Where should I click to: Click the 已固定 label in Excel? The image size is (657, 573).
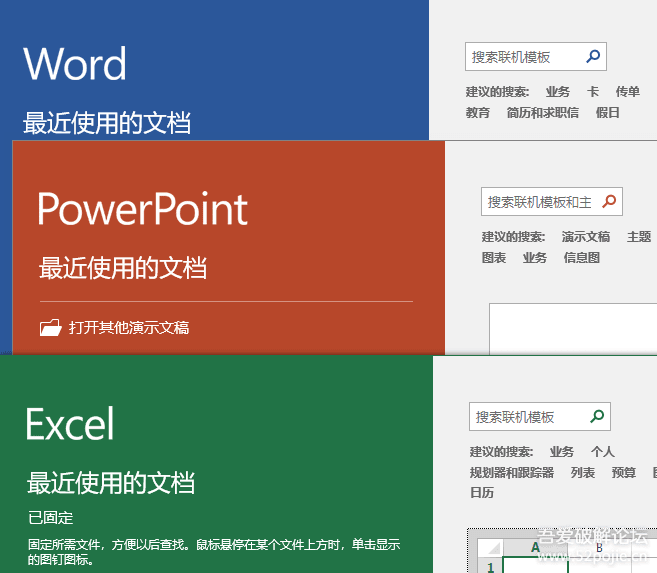click(51, 518)
